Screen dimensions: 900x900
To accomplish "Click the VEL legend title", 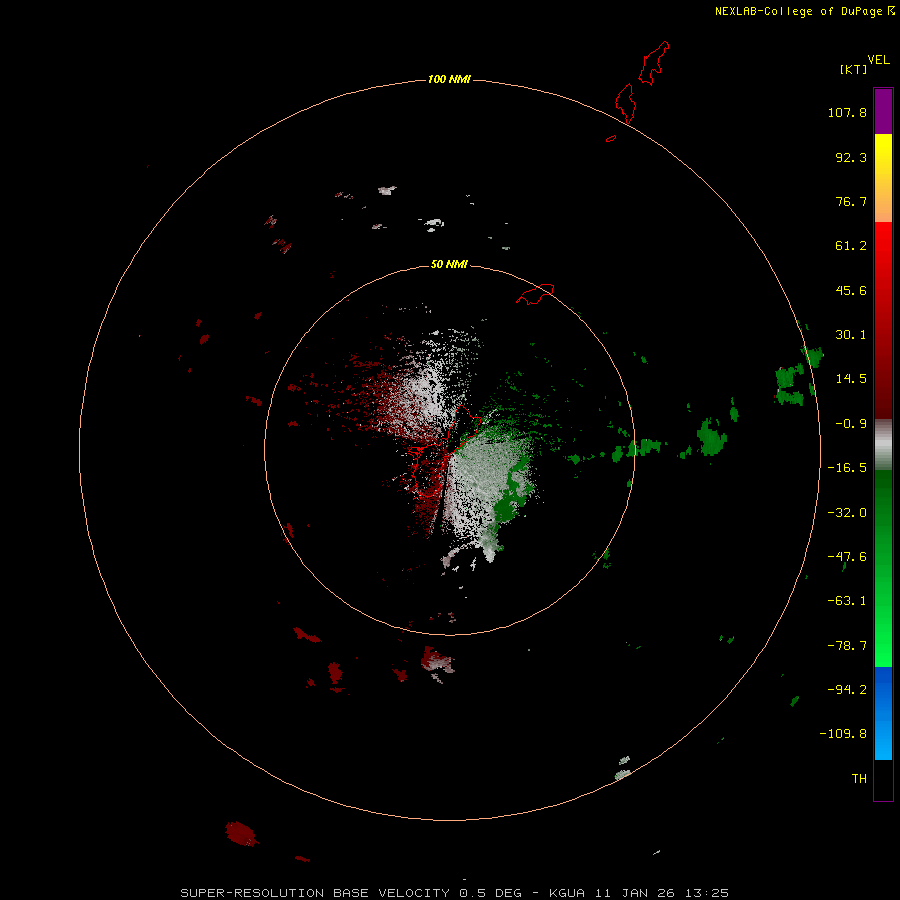I will [878, 60].
